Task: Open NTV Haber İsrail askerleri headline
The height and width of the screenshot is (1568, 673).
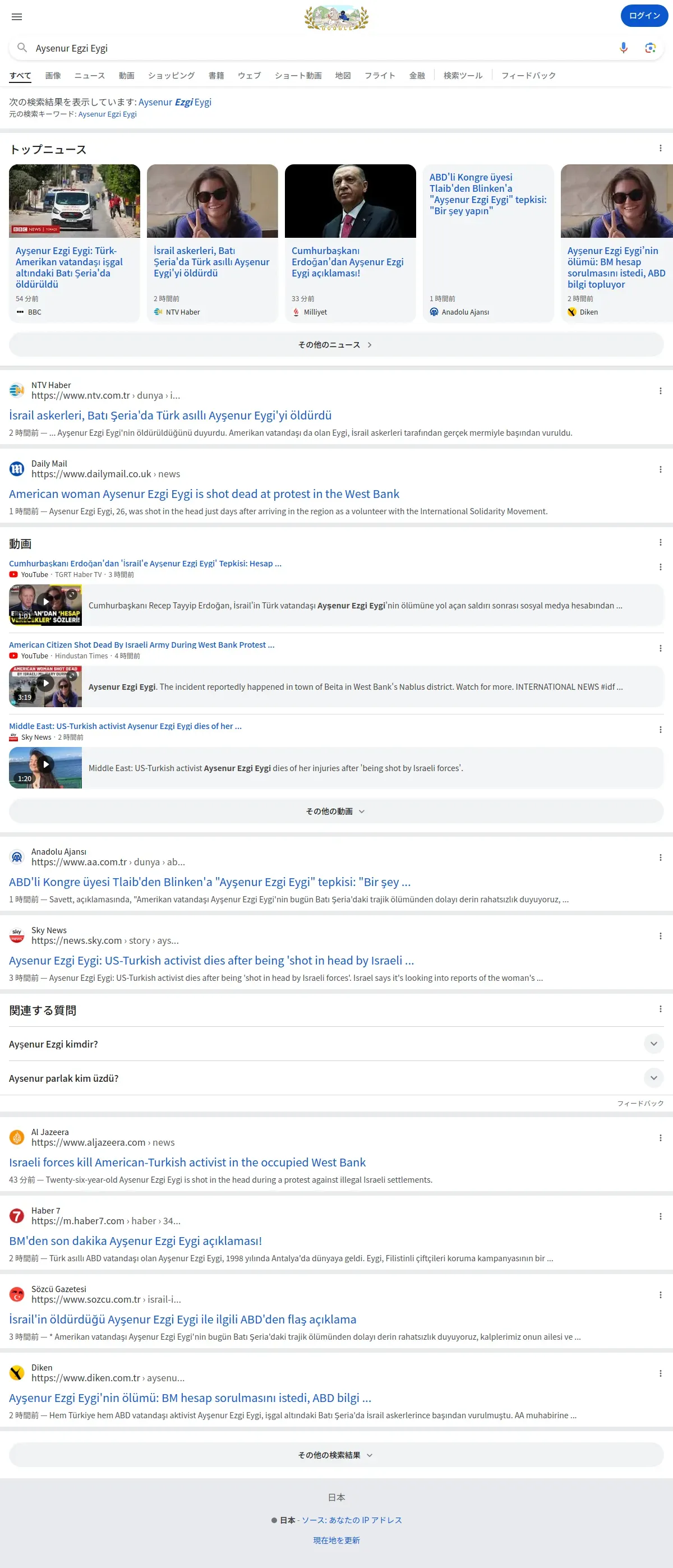Action: [x=170, y=415]
